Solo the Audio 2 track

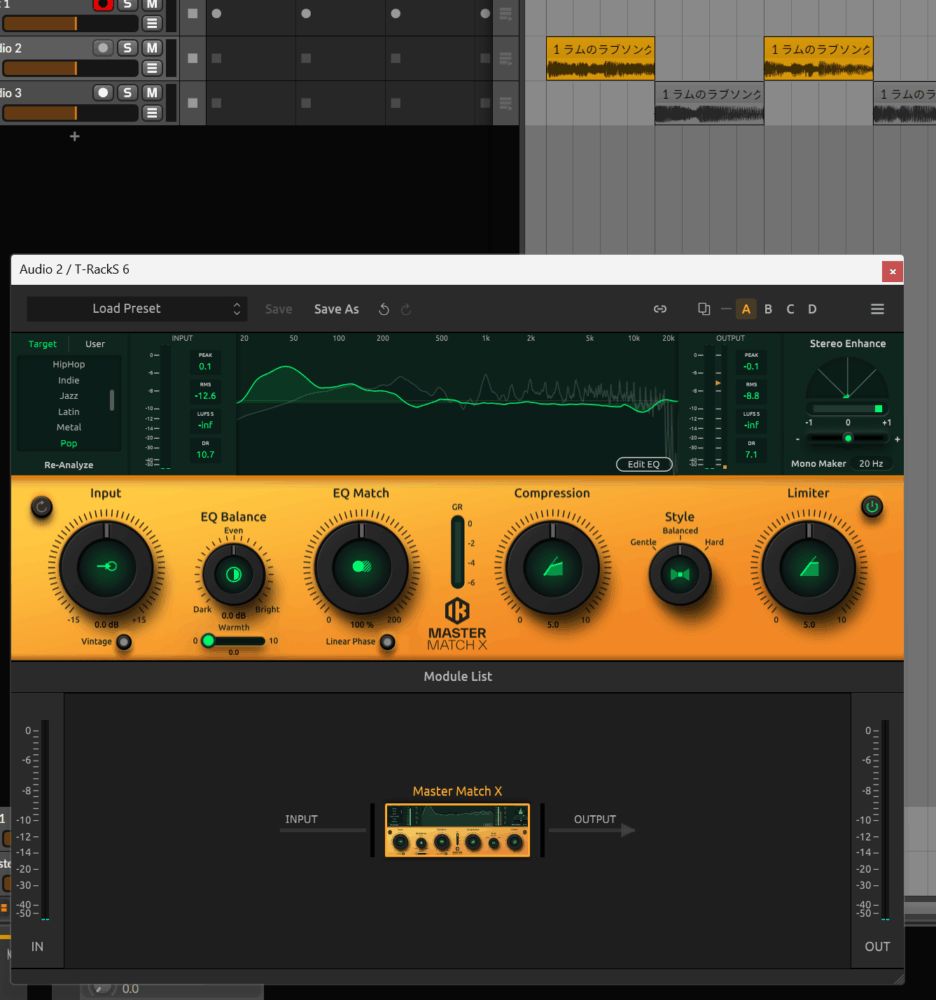128,48
